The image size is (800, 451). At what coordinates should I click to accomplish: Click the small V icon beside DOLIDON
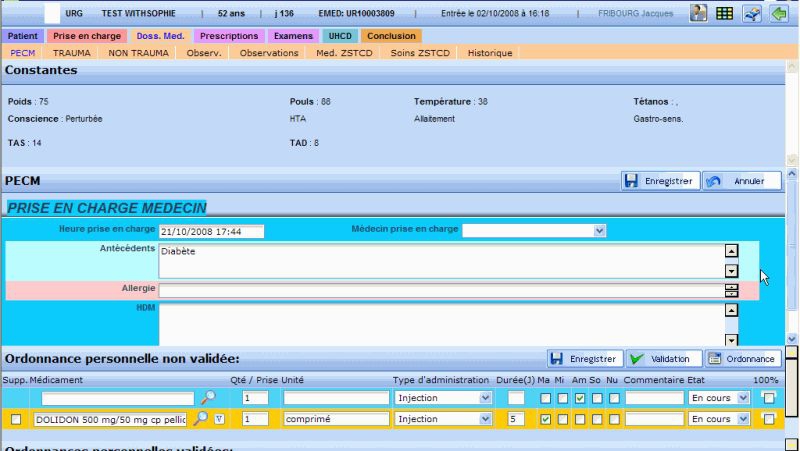[219, 419]
